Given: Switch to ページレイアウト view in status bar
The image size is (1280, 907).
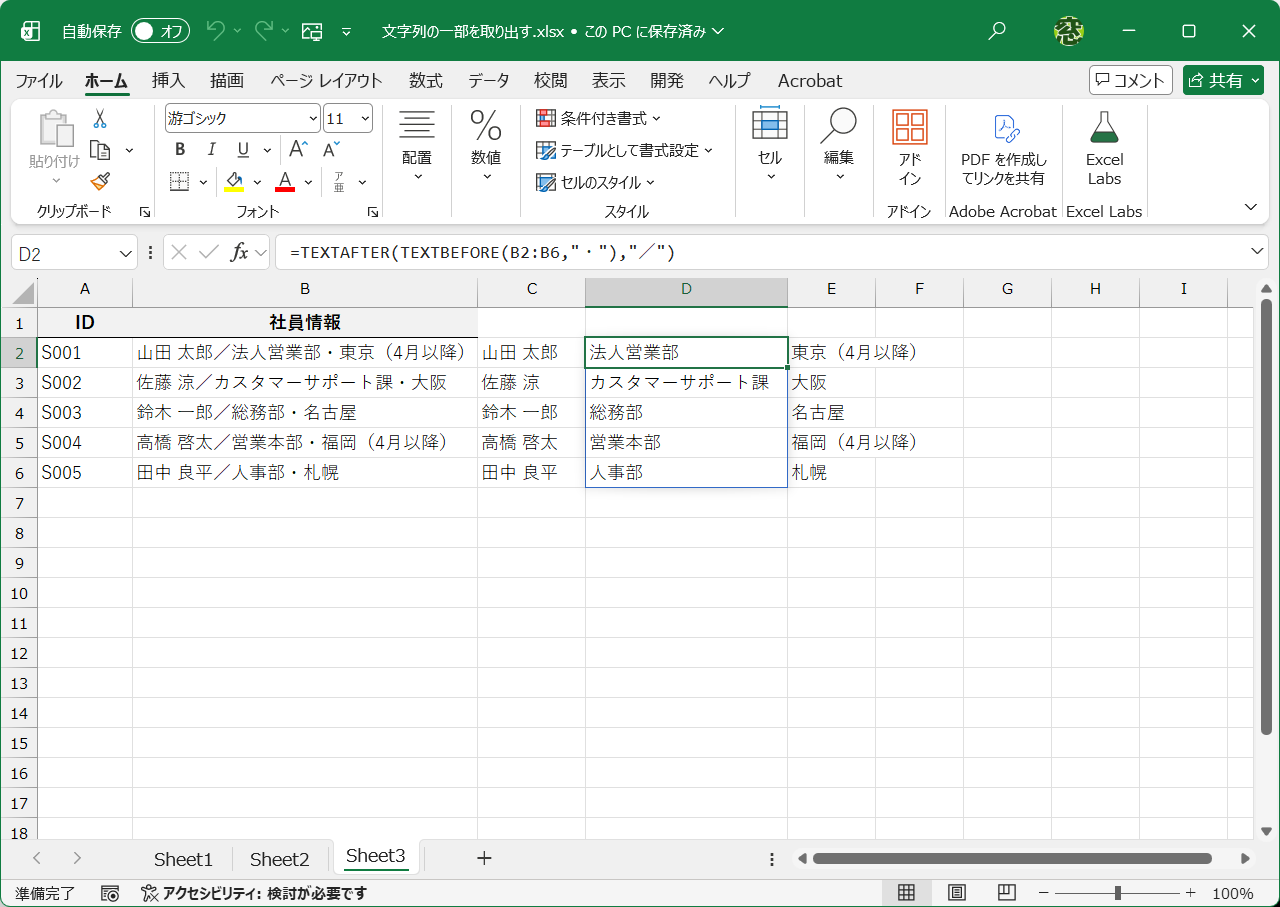Looking at the screenshot, I should (x=955, y=893).
